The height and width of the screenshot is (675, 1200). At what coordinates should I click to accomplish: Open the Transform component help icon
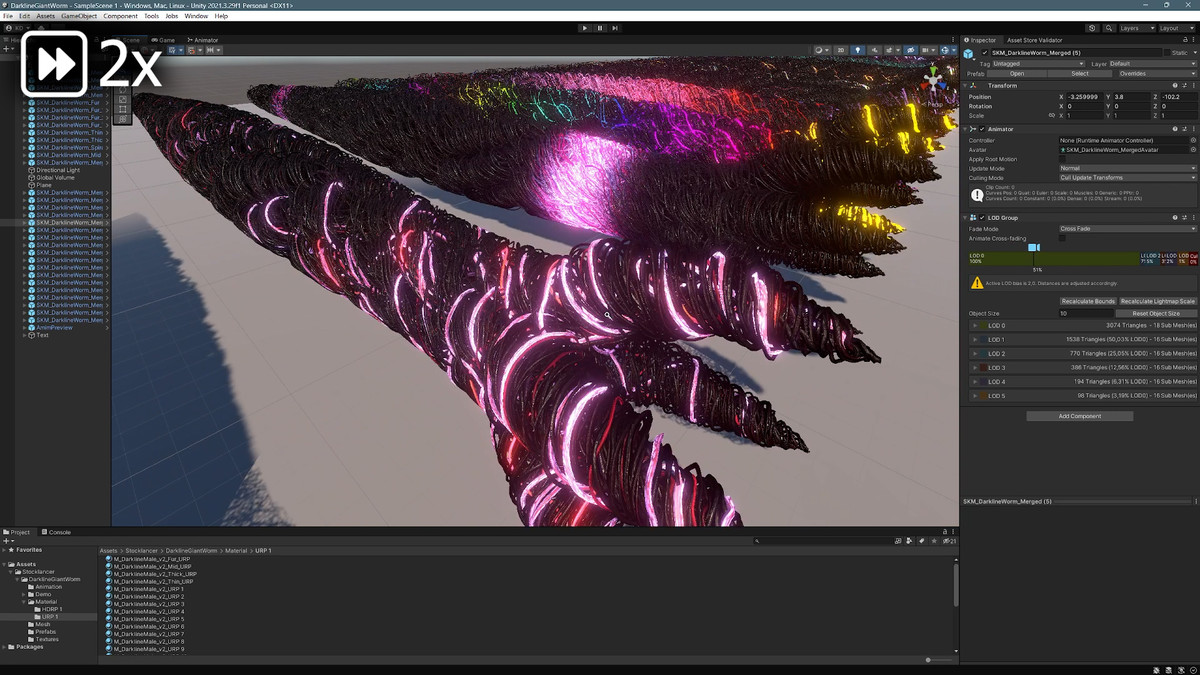click(x=1174, y=86)
